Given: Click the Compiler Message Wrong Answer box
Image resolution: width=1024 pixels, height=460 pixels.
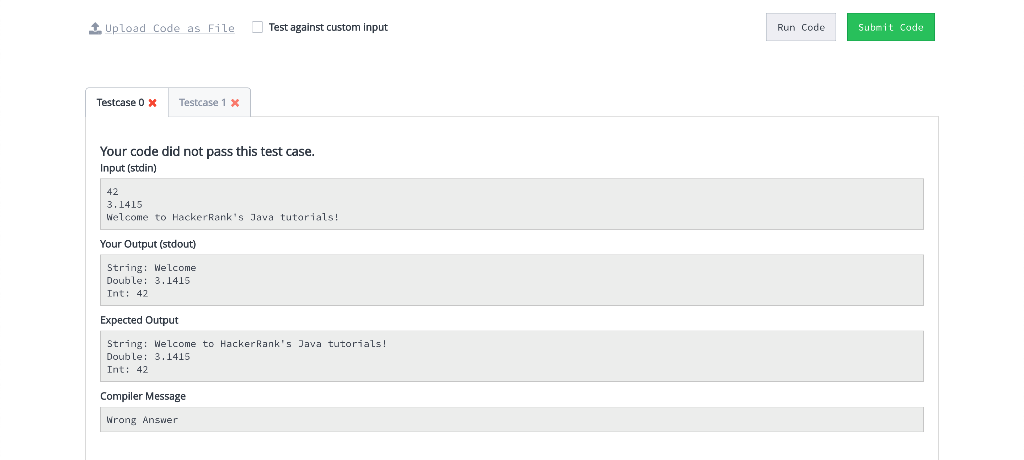Looking at the screenshot, I should click(x=512, y=419).
